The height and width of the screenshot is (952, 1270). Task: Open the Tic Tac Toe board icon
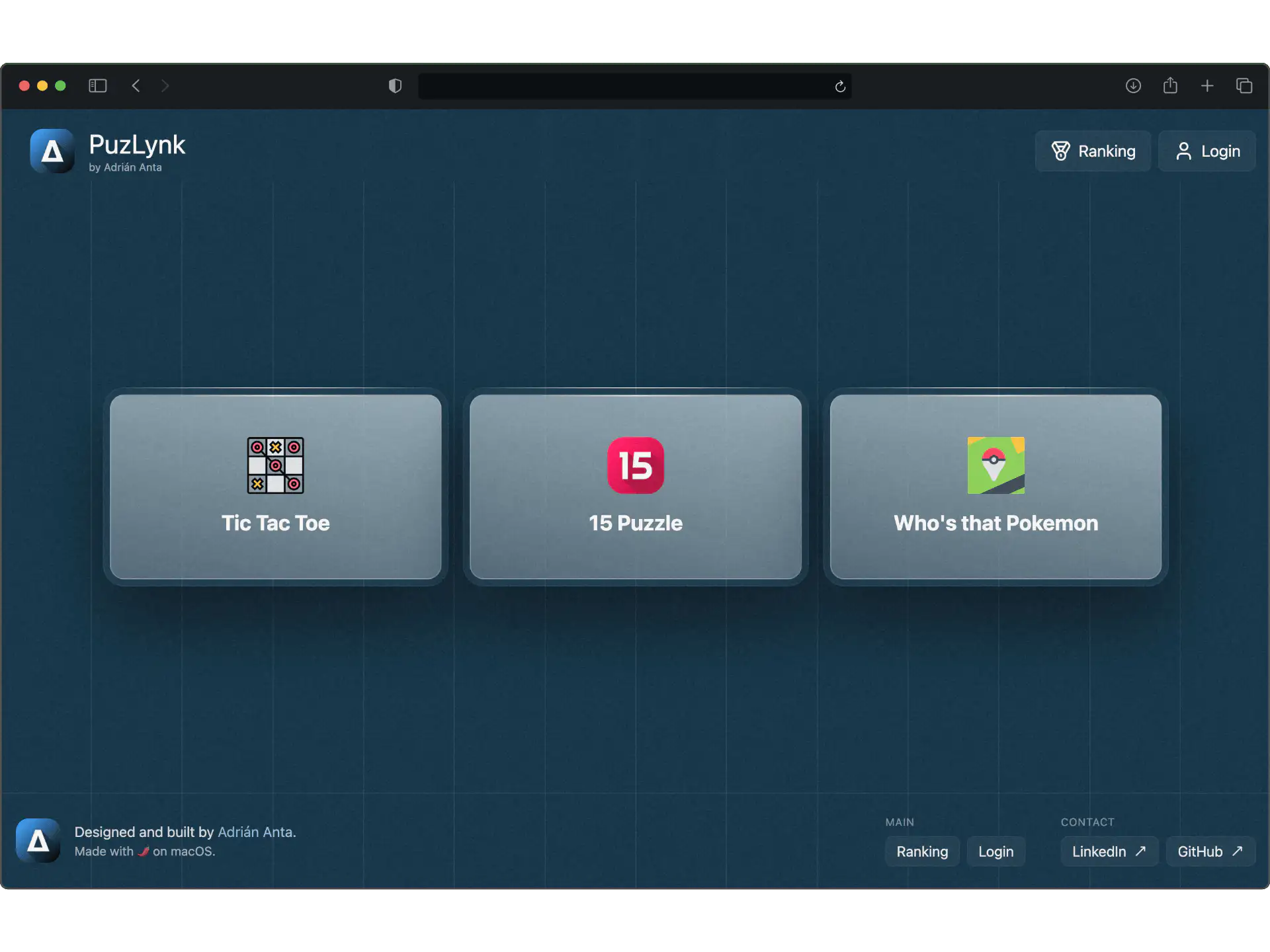pyautogui.click(x=275, y=465)
